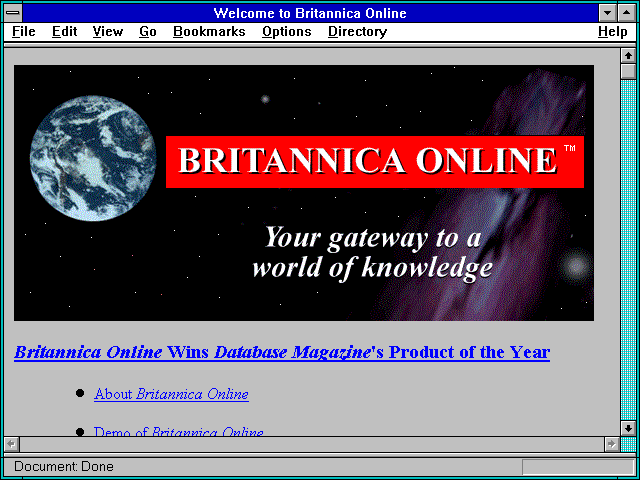Maximize the browser window

pyautogui.click(x=626, y=13)
